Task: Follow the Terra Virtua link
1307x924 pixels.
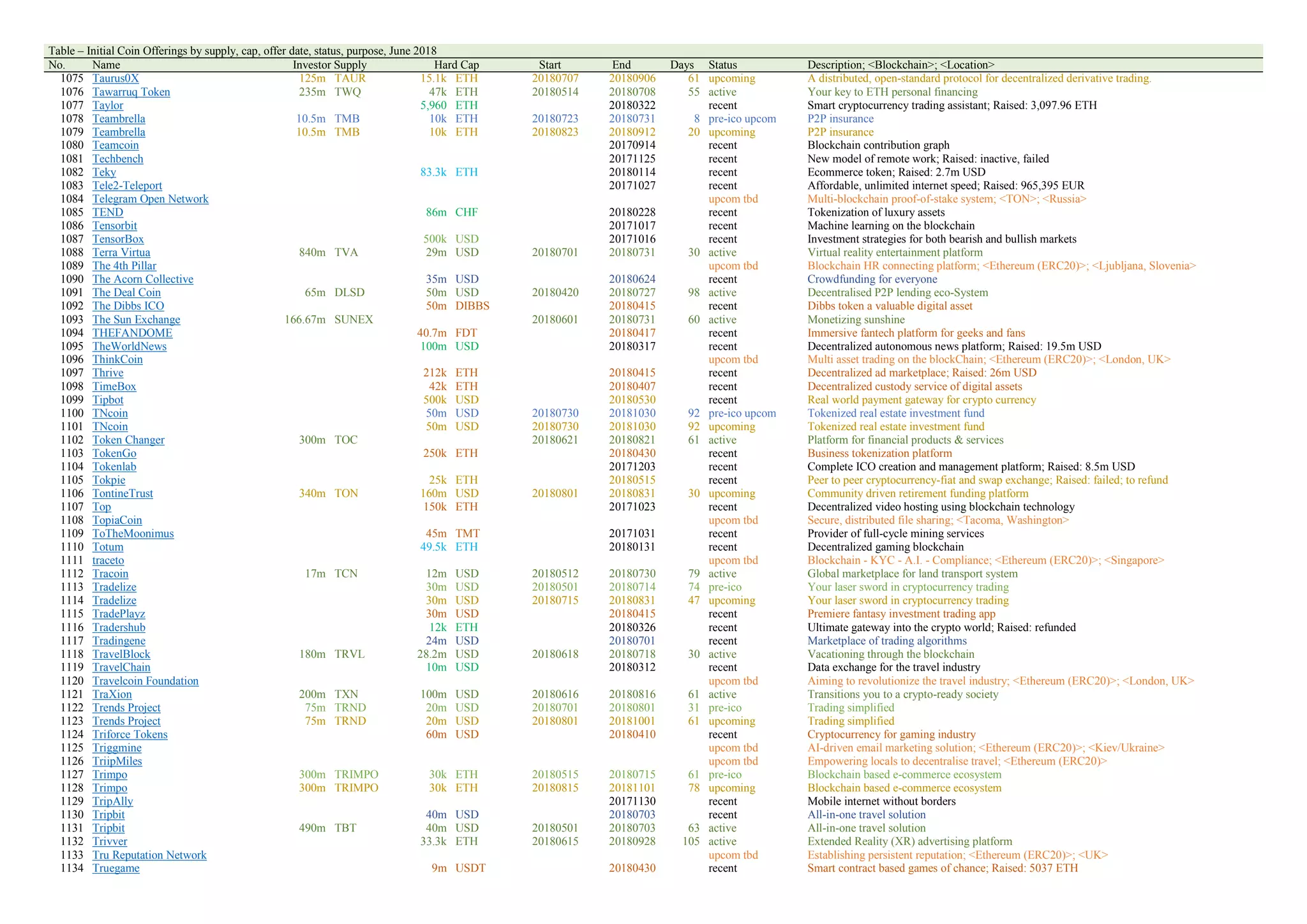Action: point(121,253)
